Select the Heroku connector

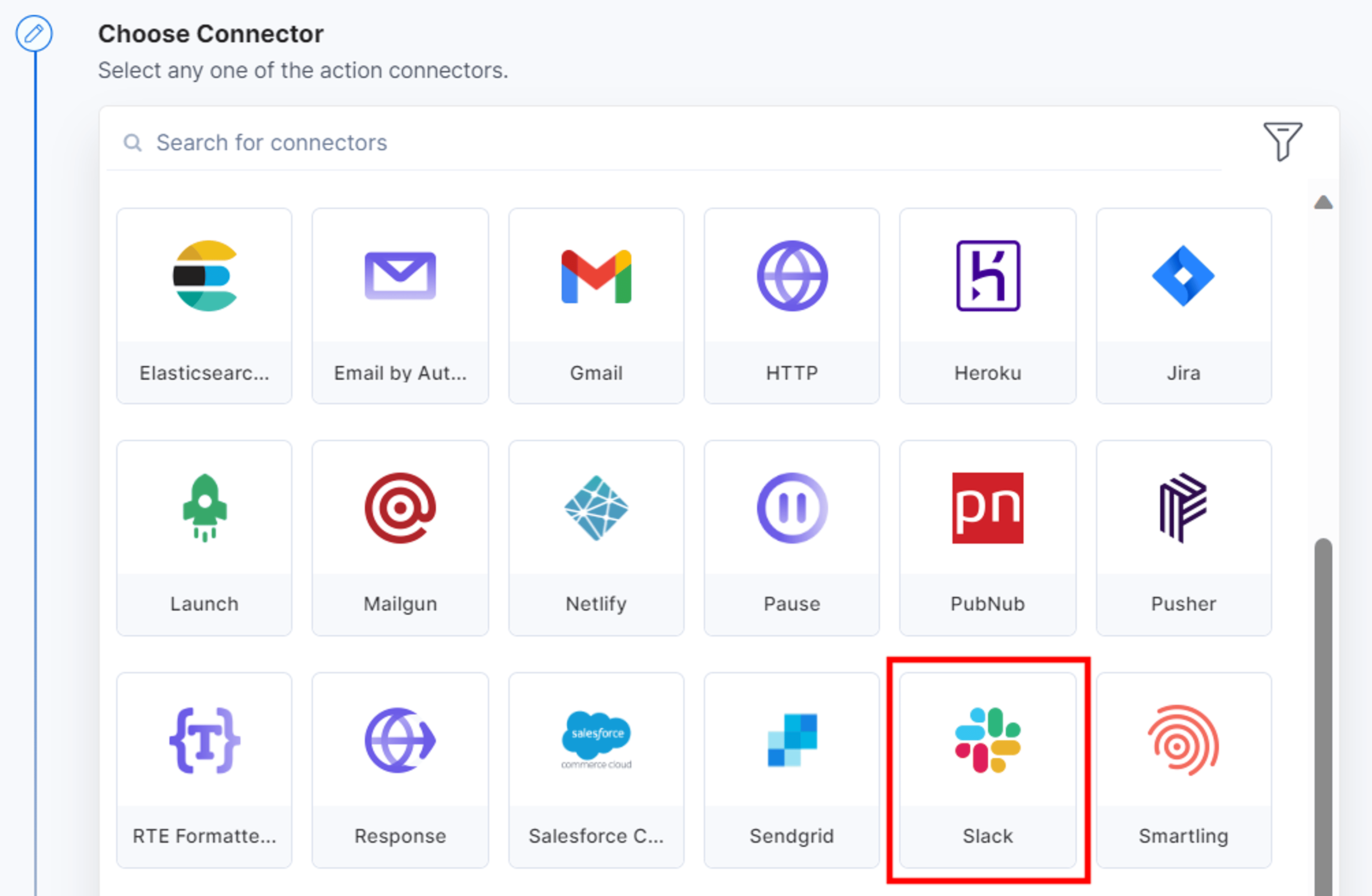click(x=988, y=306)
